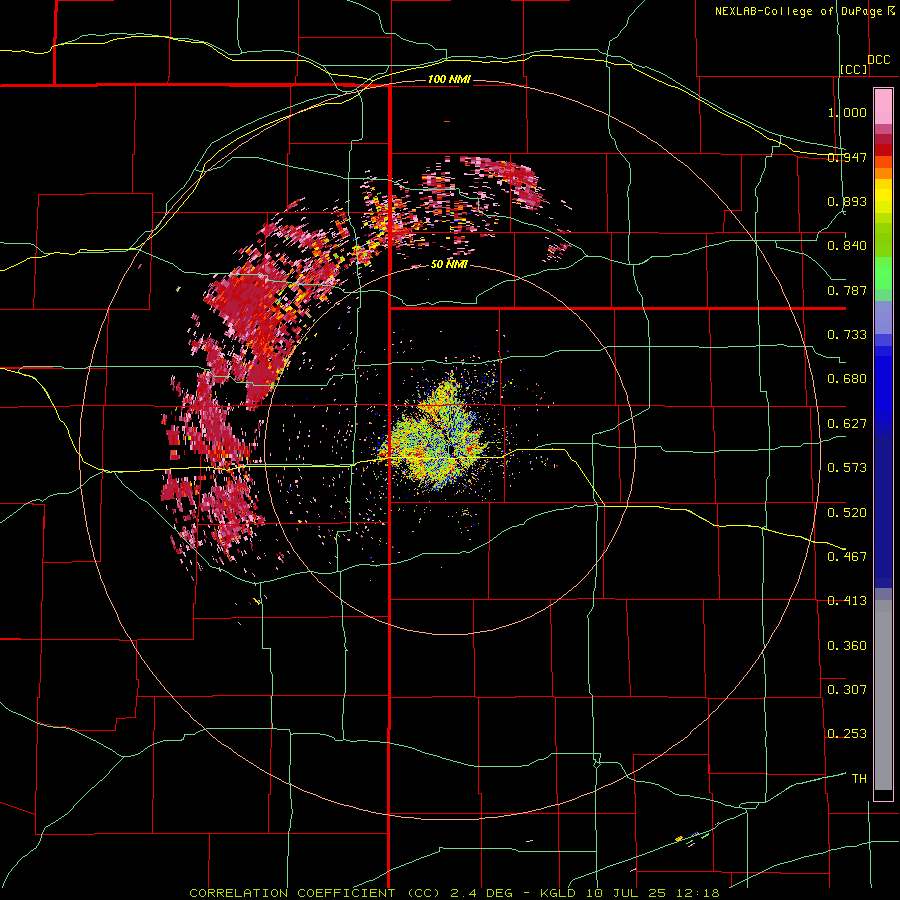Click the 0.733 color scale value
Viewport: 900px width, 900px height.
click(x=847, y=335)
